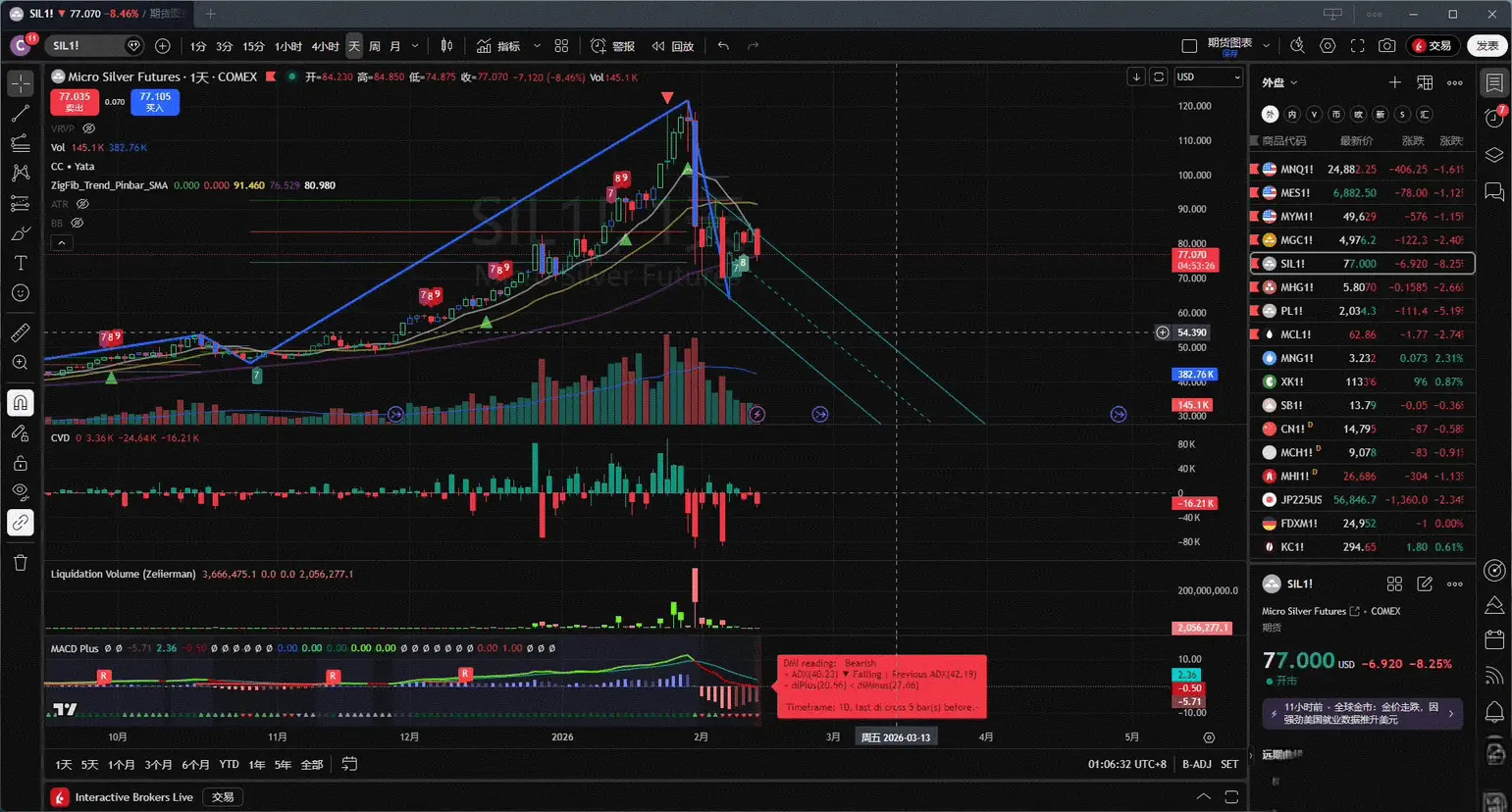Viewport: 1512px width, 812px height.
Task: Open the alerts panel with the clock icon
Action: pyautogui.click(x=1494, y=118)
